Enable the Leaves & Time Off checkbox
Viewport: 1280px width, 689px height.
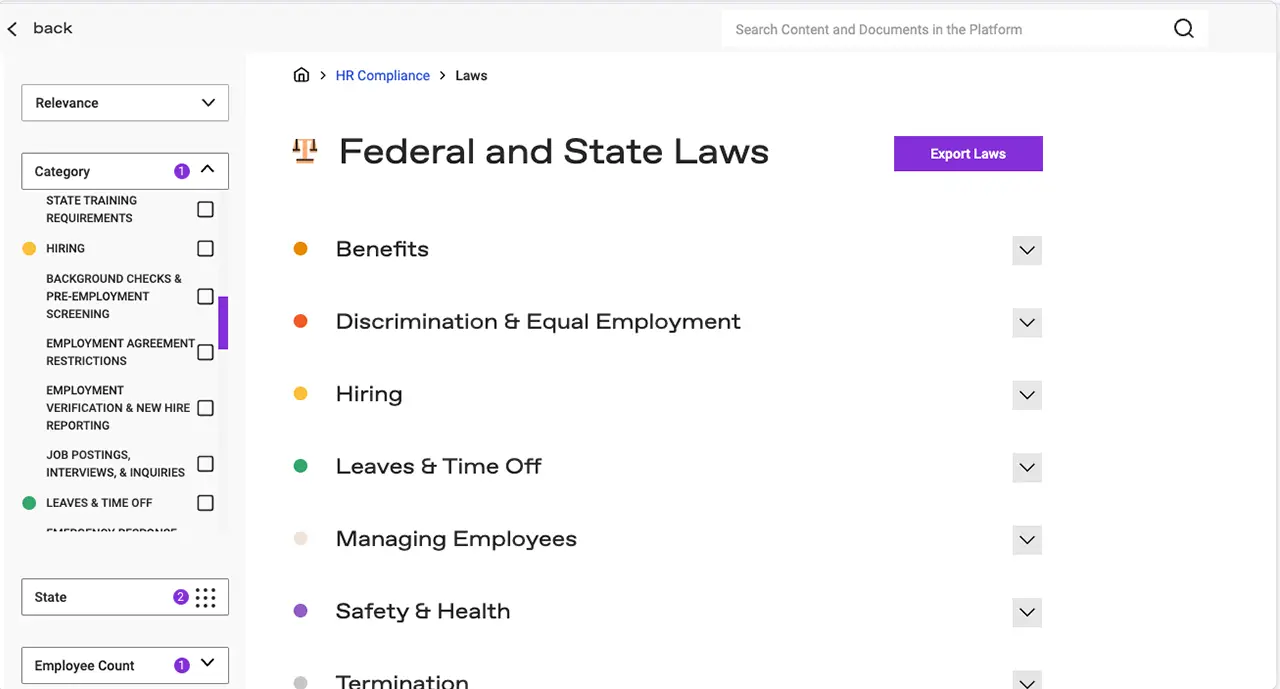click(205, 503)
